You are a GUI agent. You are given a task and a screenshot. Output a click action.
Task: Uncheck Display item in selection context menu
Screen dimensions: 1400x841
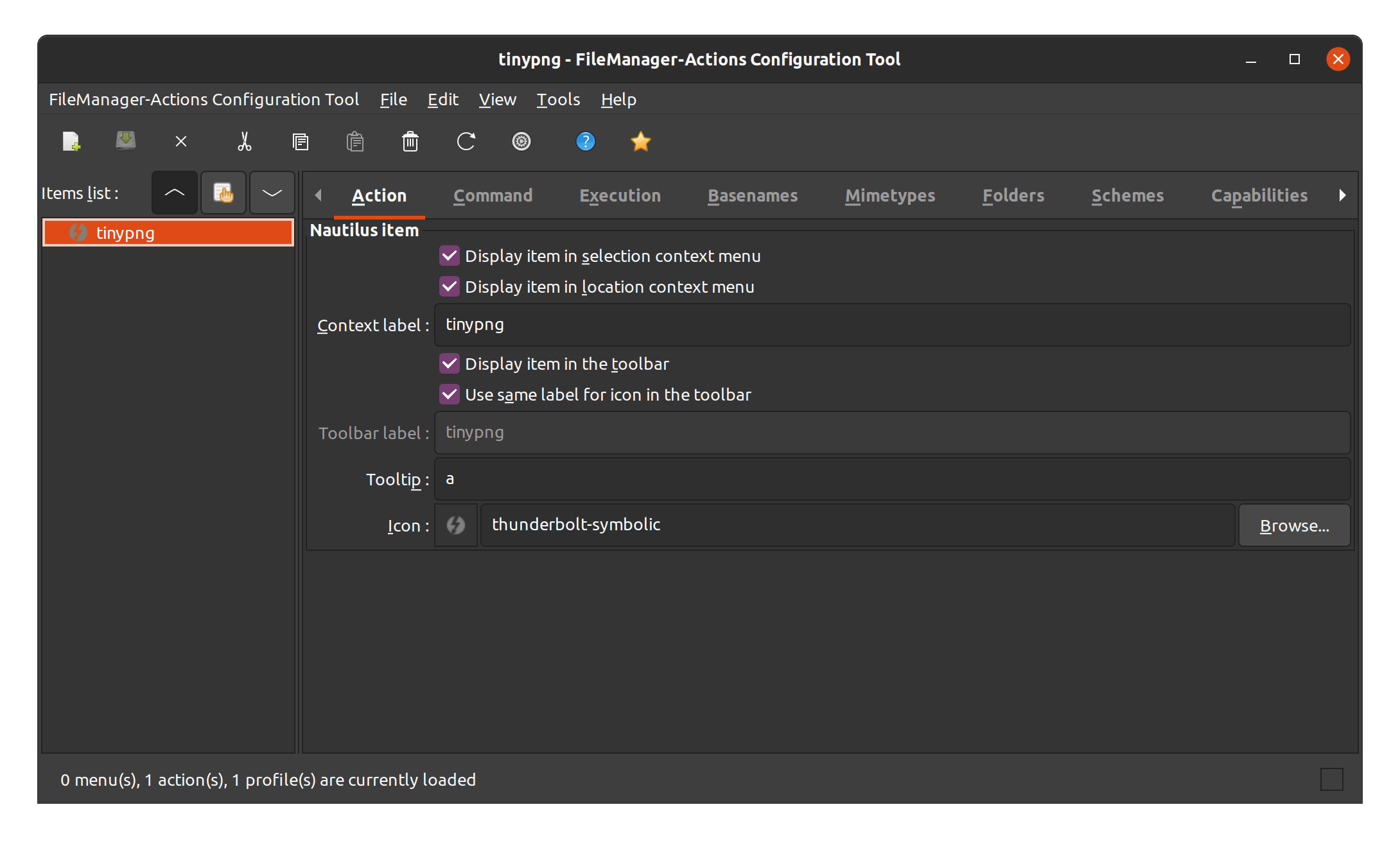449,256
